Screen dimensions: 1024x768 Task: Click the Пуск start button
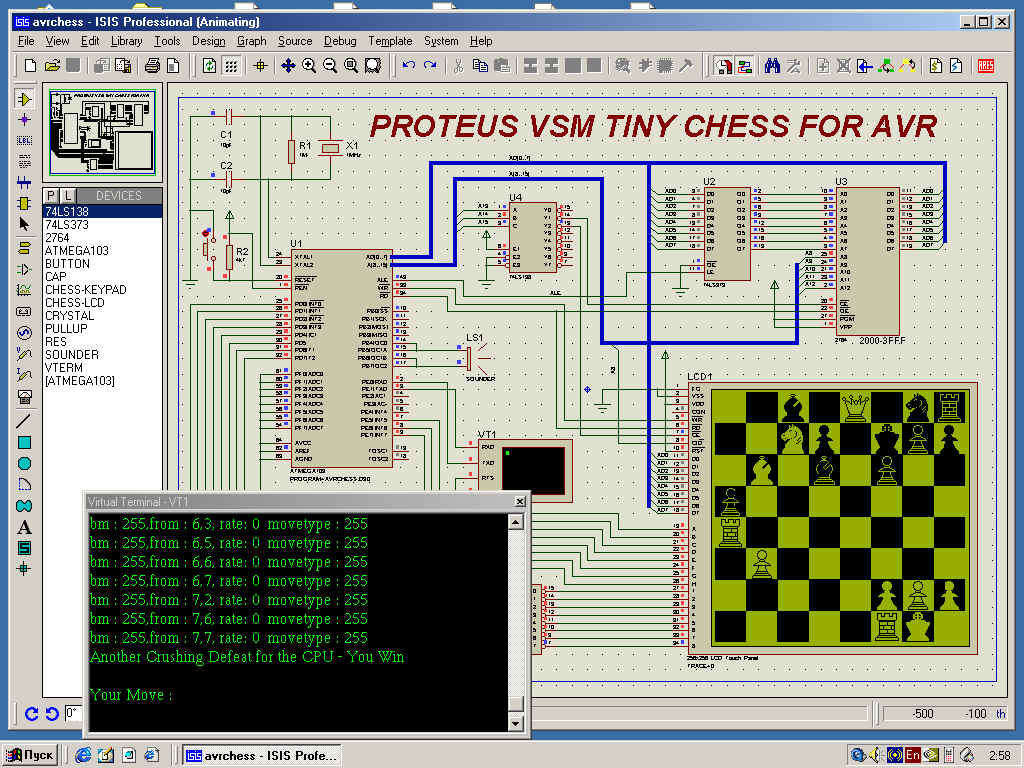click(31, 754)
